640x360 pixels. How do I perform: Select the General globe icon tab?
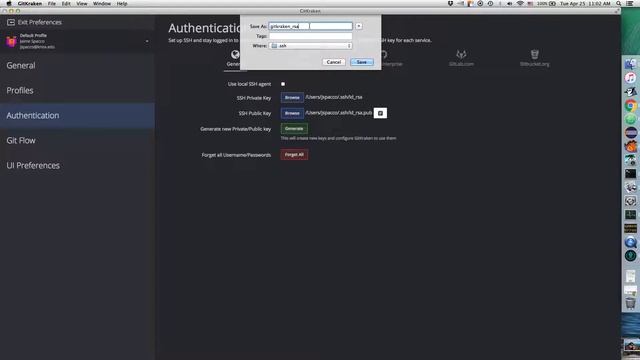click(235, 54)
